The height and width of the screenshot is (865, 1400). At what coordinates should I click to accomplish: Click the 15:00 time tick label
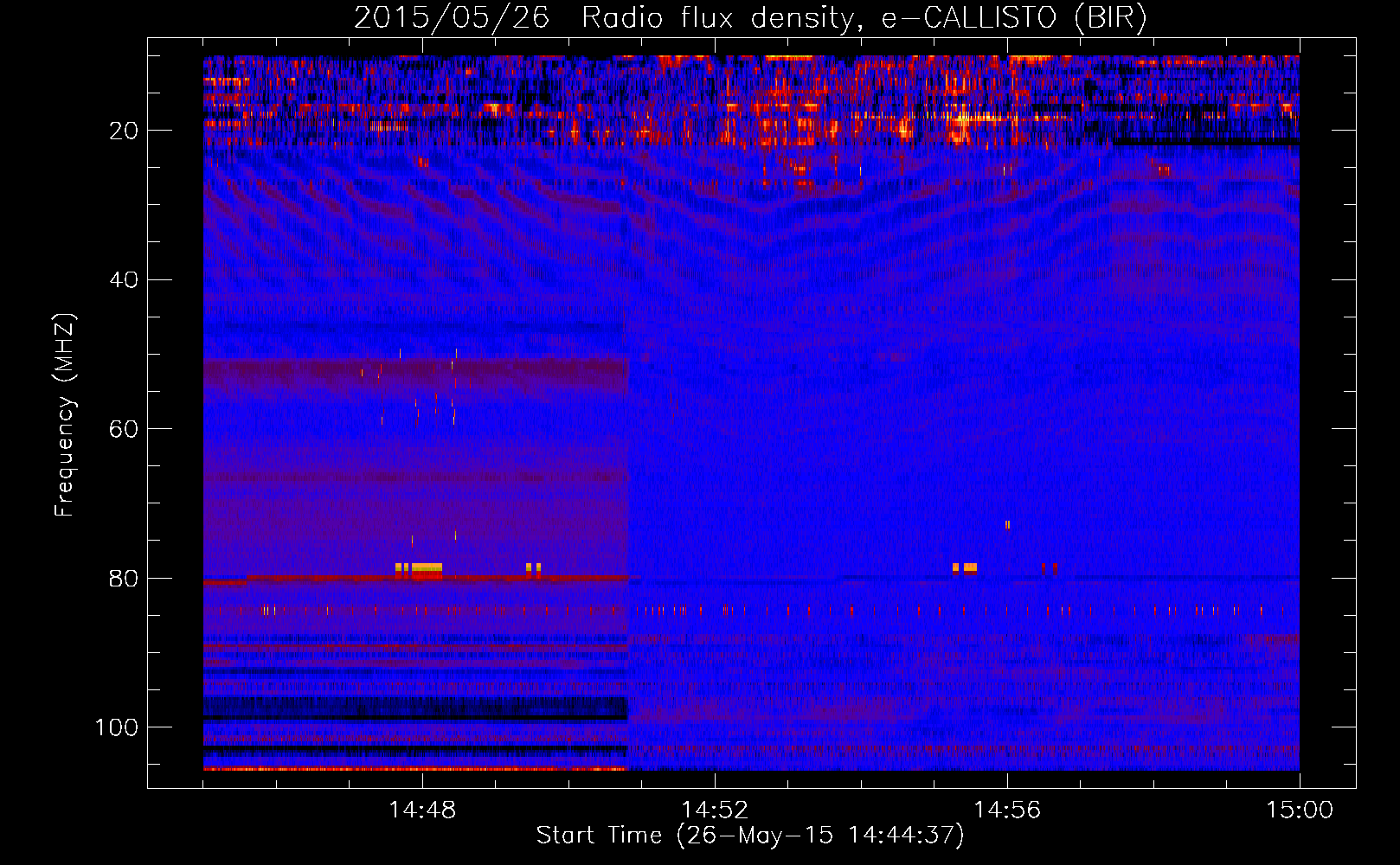click(x=1300, y=810)
